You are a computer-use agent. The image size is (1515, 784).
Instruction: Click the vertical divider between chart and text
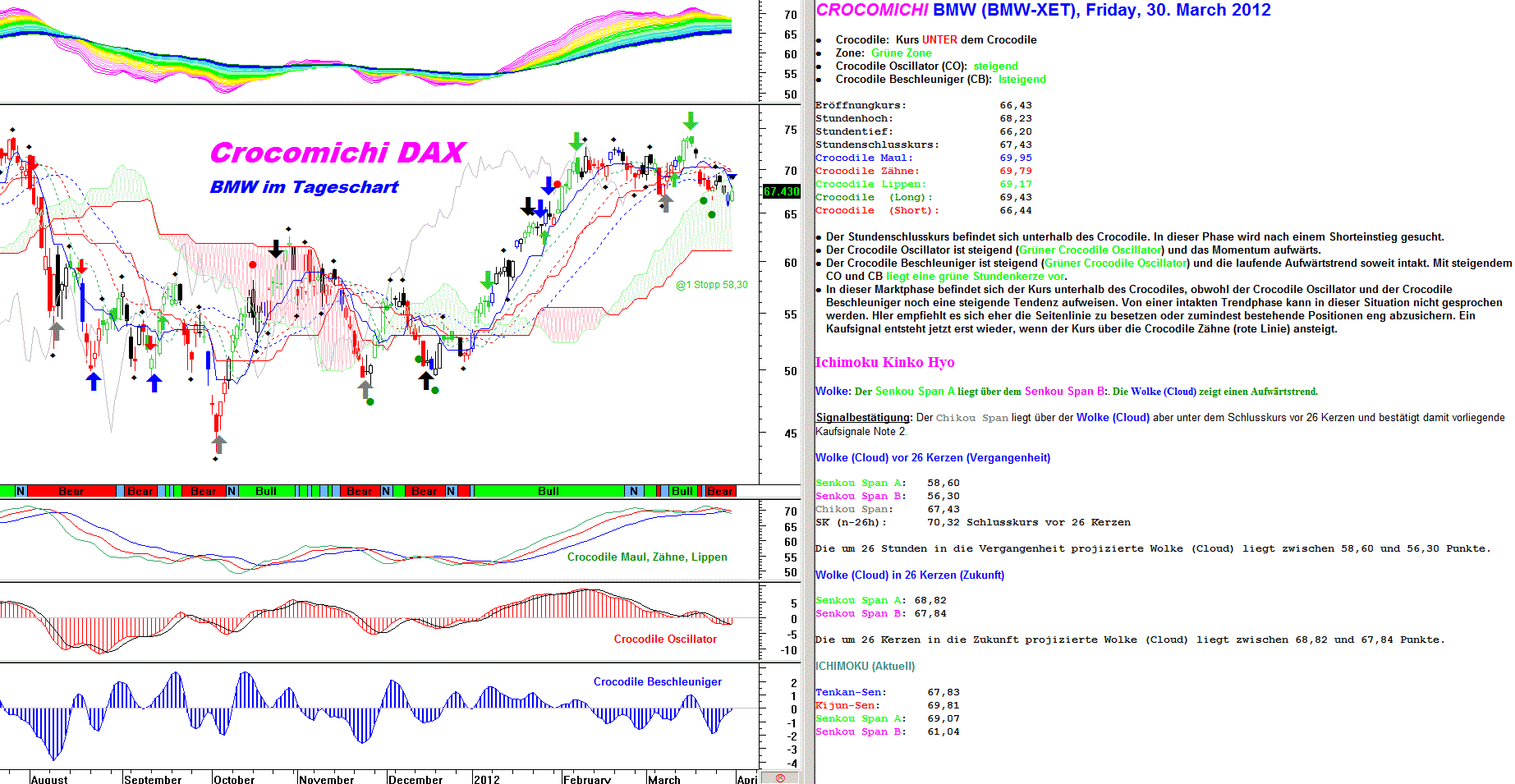tap(808, 392)
